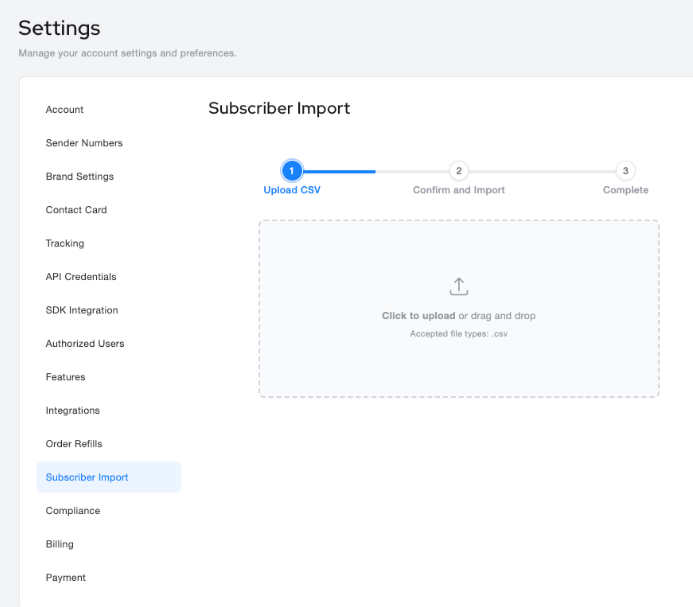Select Integrations in sidebar
The width and height of the screenshot is (693, 607).
pyautogui.click(x=73, y=411)
